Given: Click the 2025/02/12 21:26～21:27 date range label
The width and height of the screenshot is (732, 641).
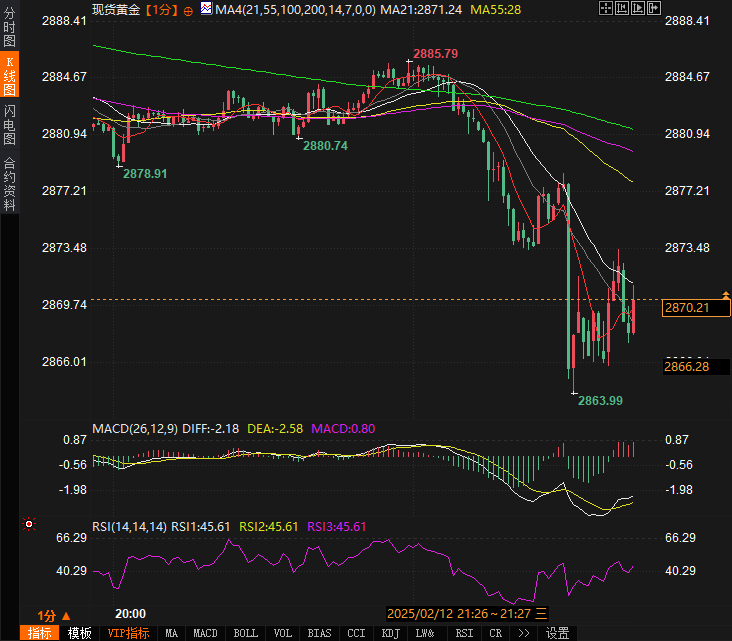Looking at the screenshot, I should click(459, 613).
